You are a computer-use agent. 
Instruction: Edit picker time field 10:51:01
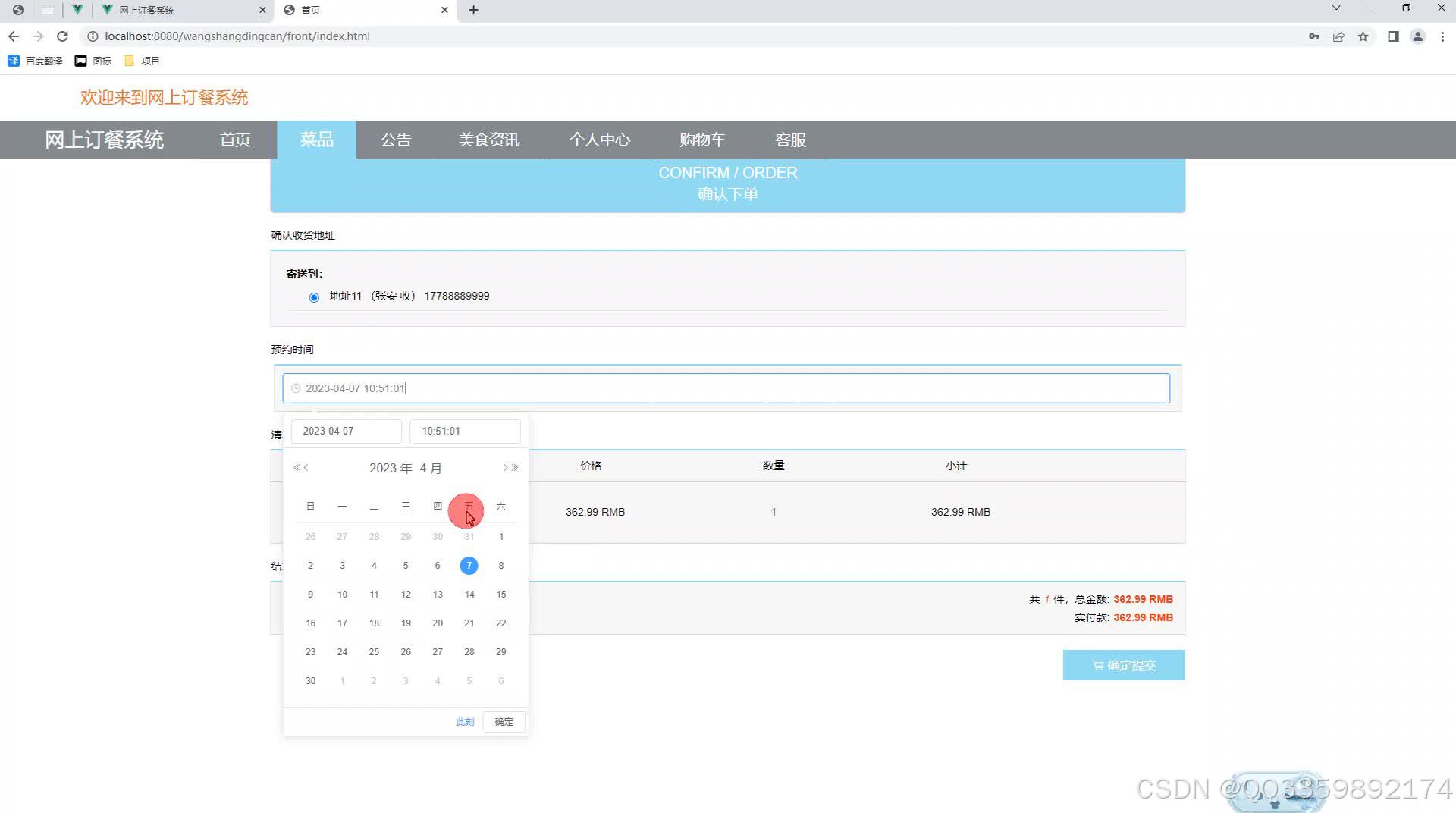[x=465, y=431]
